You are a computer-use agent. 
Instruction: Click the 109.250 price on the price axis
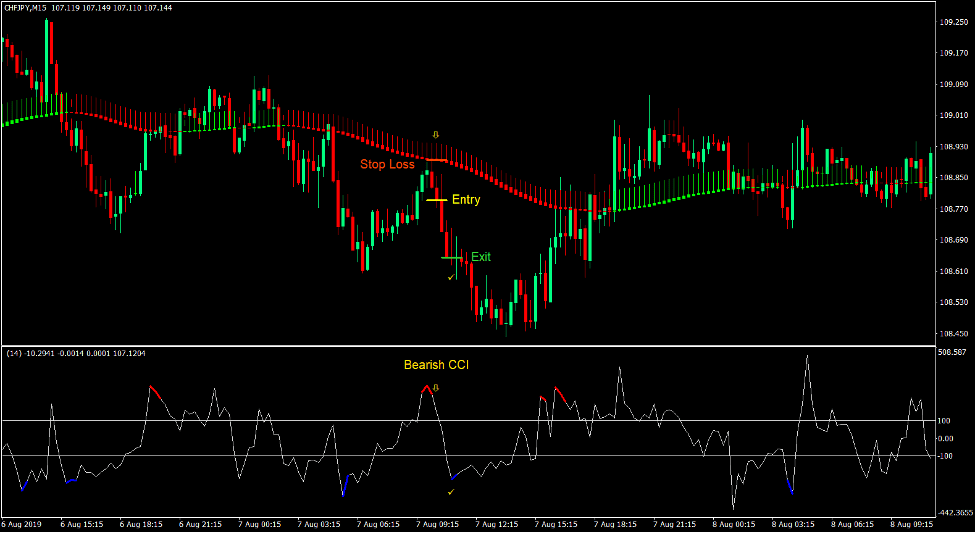point(955,22)
